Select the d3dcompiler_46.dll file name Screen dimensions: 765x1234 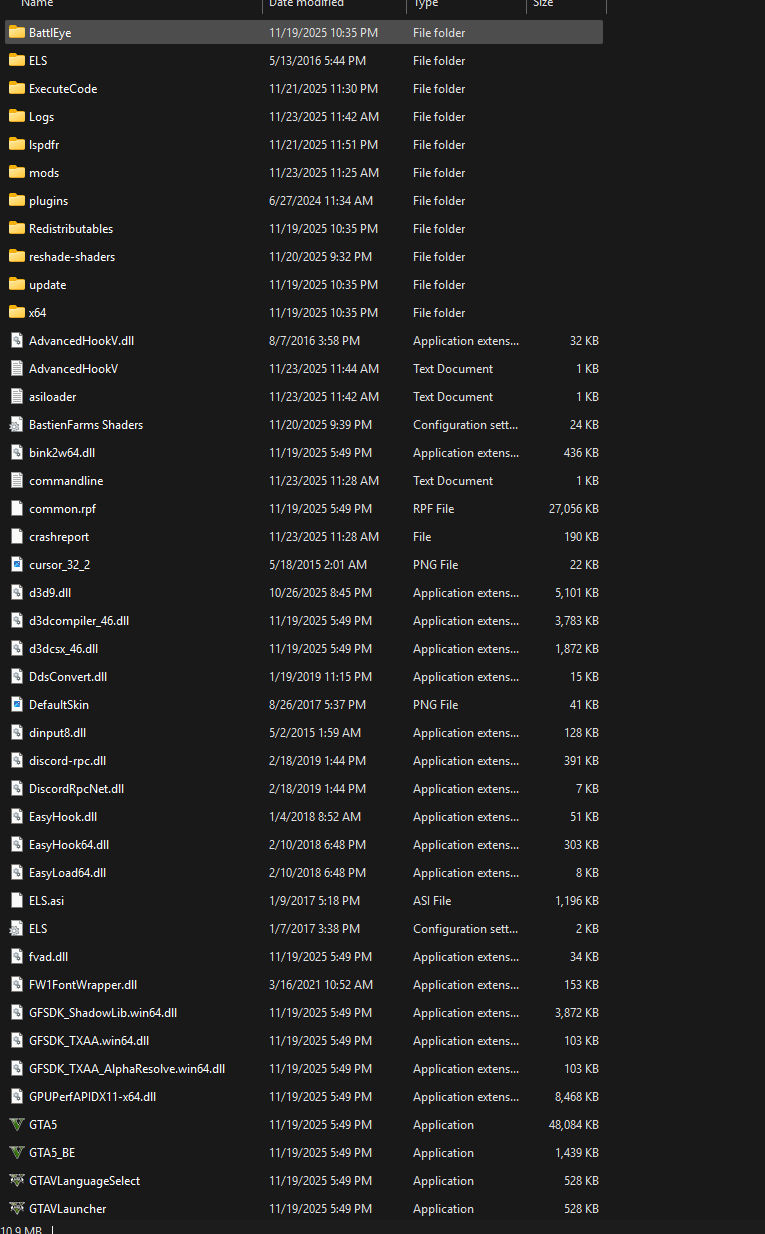tap(79, 621)
